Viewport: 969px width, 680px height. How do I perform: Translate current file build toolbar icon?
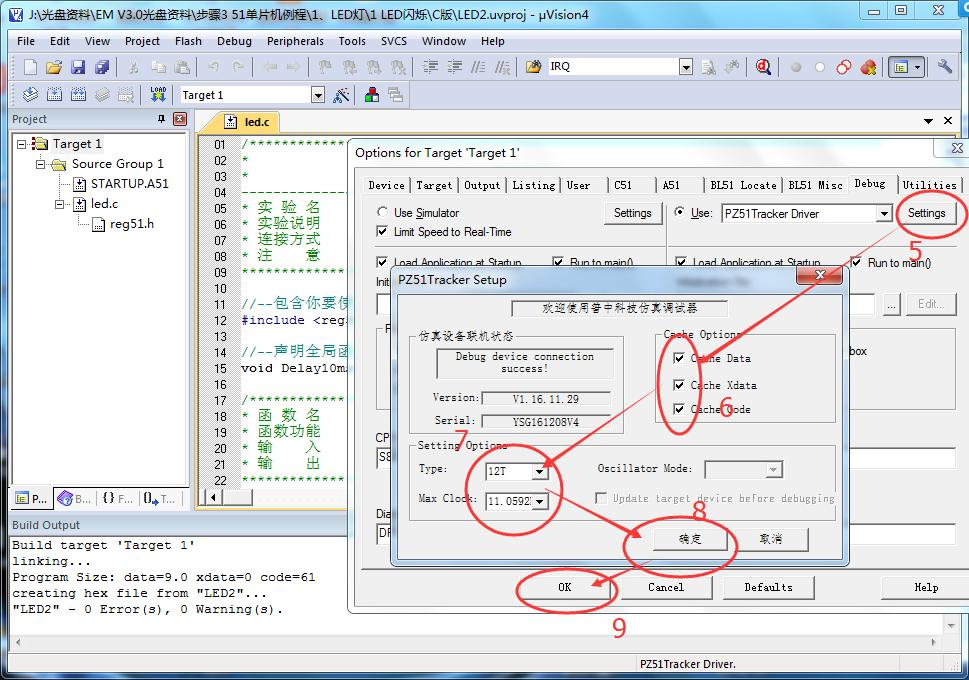tap(30, 95)
